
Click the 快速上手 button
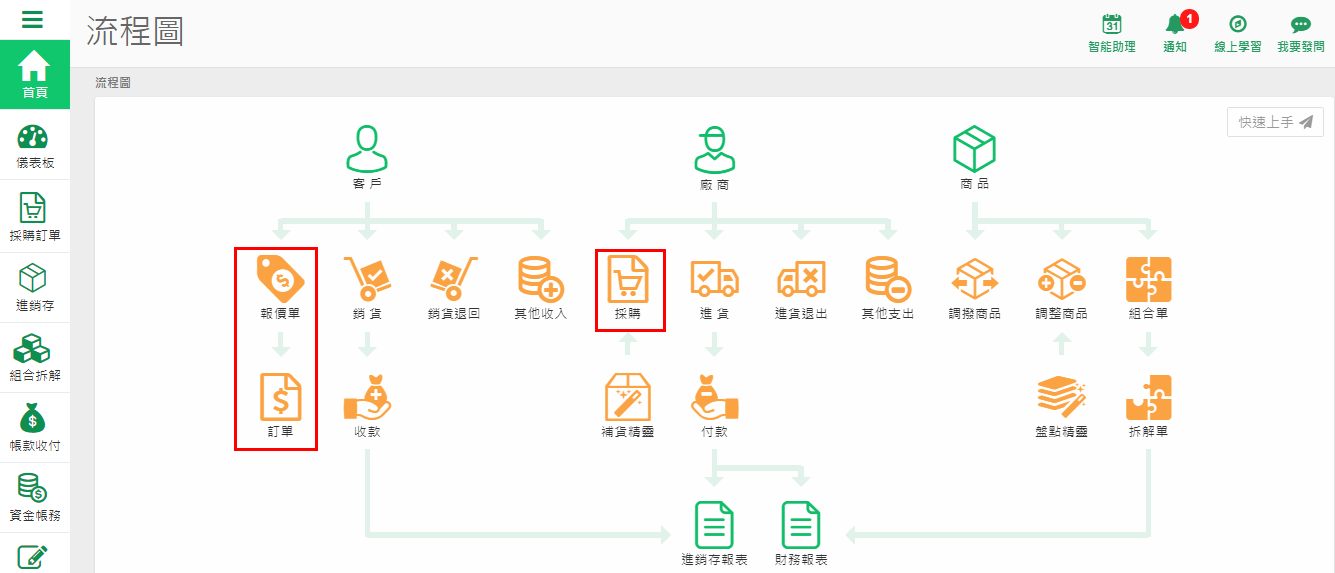click(1275, 122)
